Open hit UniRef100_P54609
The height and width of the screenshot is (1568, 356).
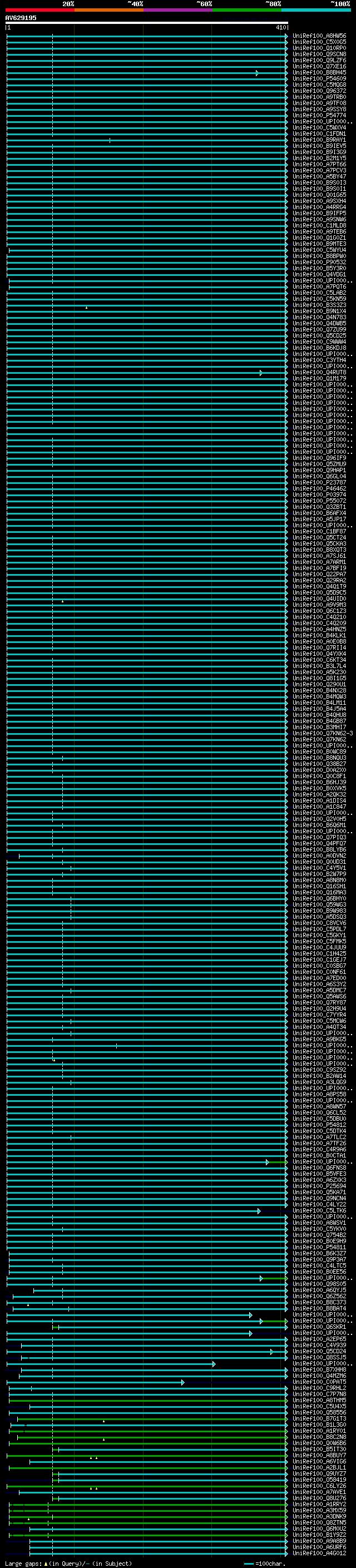[x=319, y=78]
